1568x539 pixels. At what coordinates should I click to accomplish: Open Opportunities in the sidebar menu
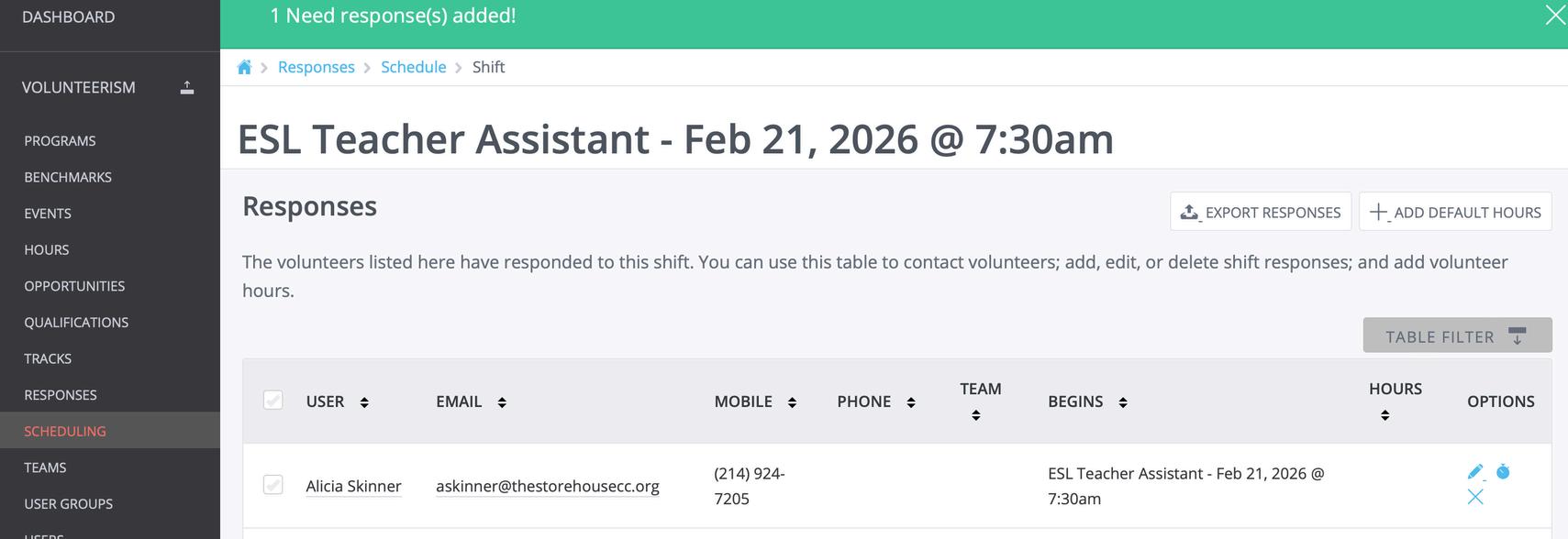(x=74, y=286)
